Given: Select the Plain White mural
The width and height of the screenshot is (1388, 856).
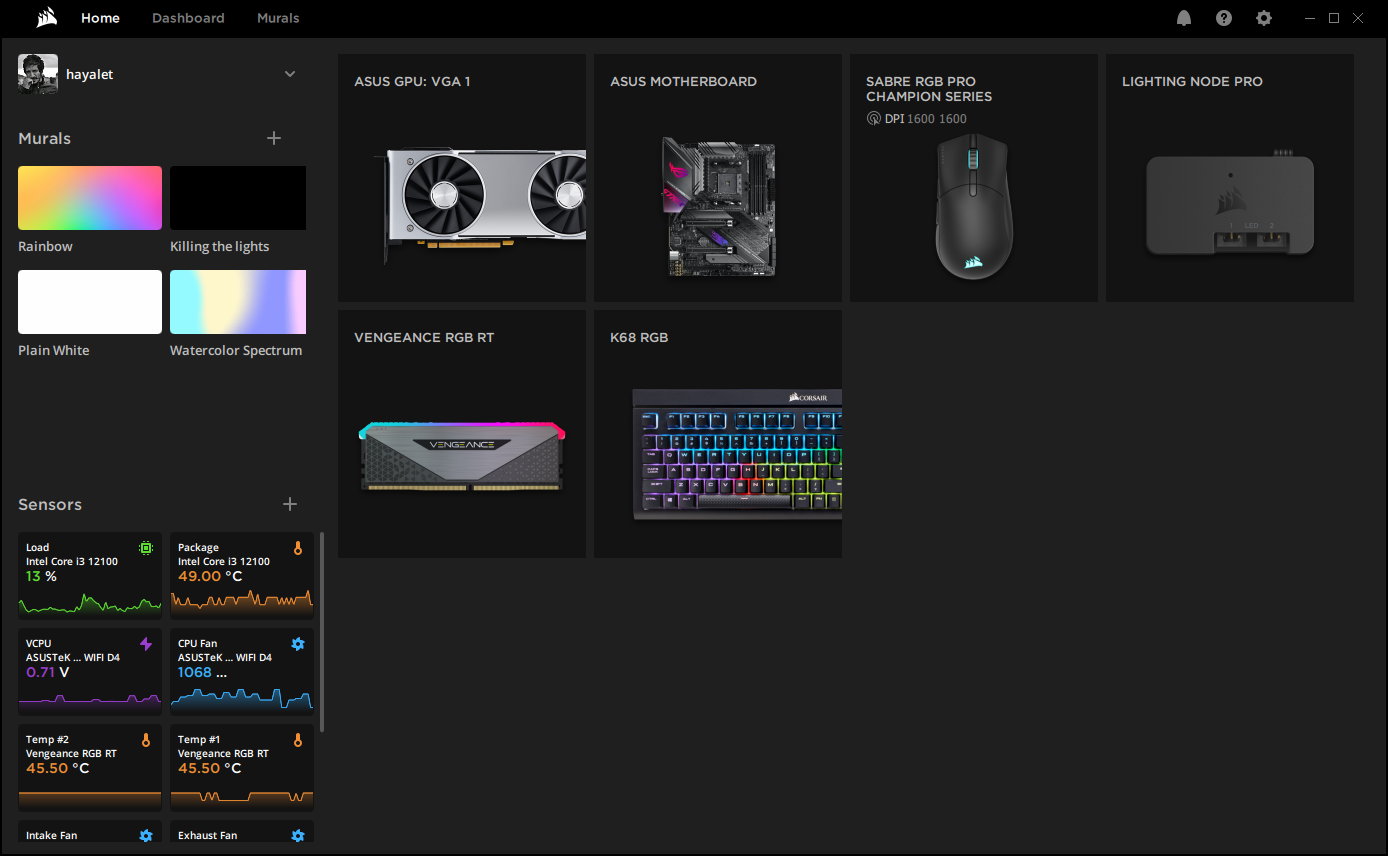Looking at the screenshot, I should 90,302.
